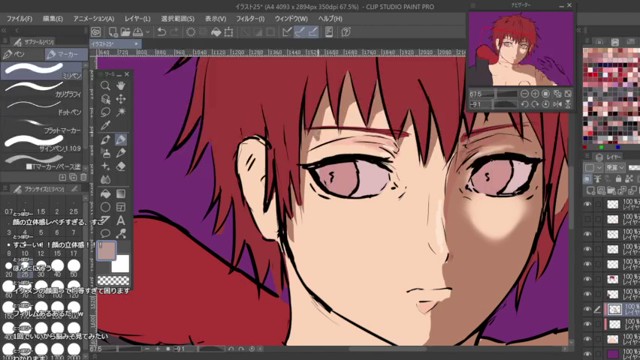Screen dimensions: 640x360
Task: Toggle visibility eye of top layer
Action: click(x=587, y=204)
